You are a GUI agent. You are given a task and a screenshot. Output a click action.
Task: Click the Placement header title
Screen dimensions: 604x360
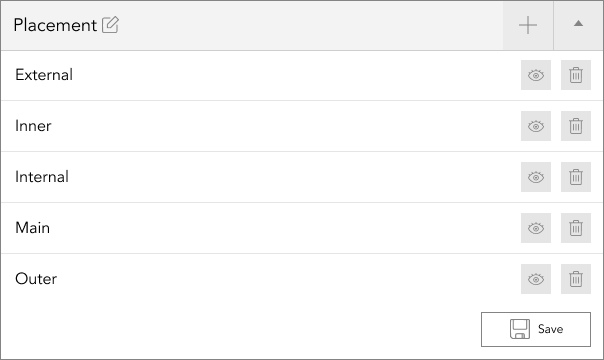pos(55,25)
